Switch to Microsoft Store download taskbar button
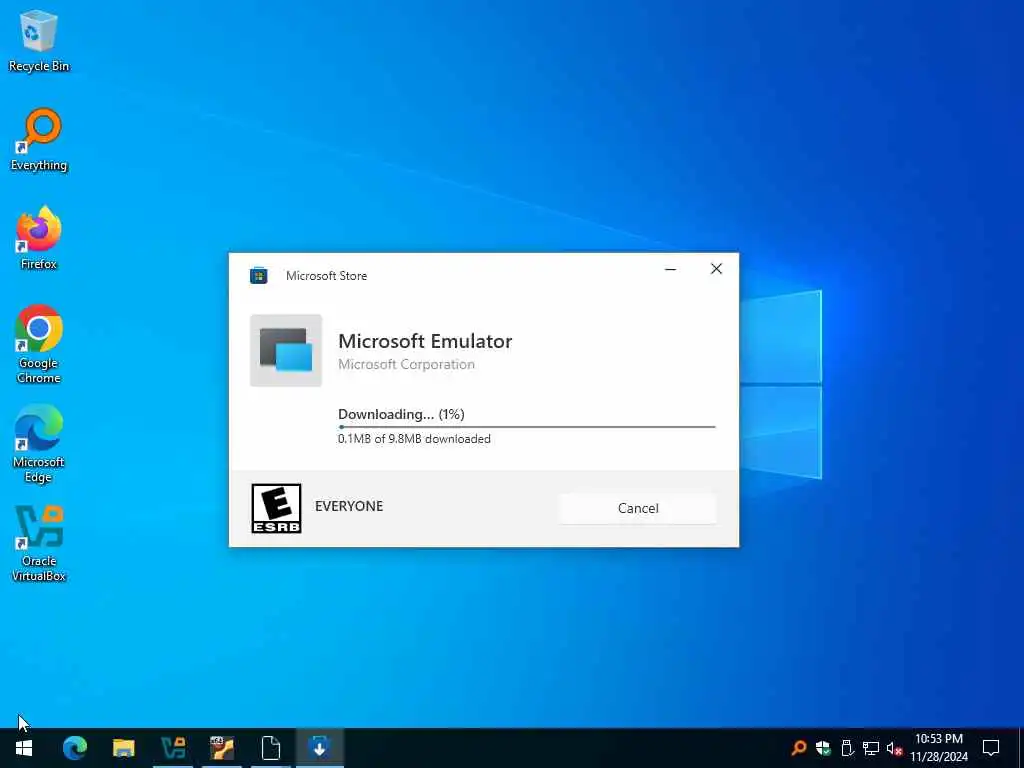The height and width of the screenshot is (768, 1024). pos(319,748)
